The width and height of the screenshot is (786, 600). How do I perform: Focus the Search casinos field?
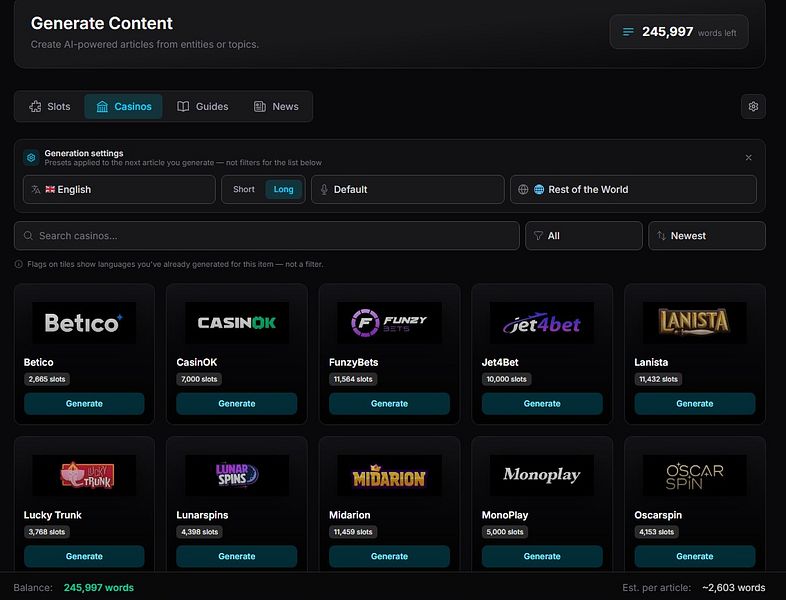267,236
